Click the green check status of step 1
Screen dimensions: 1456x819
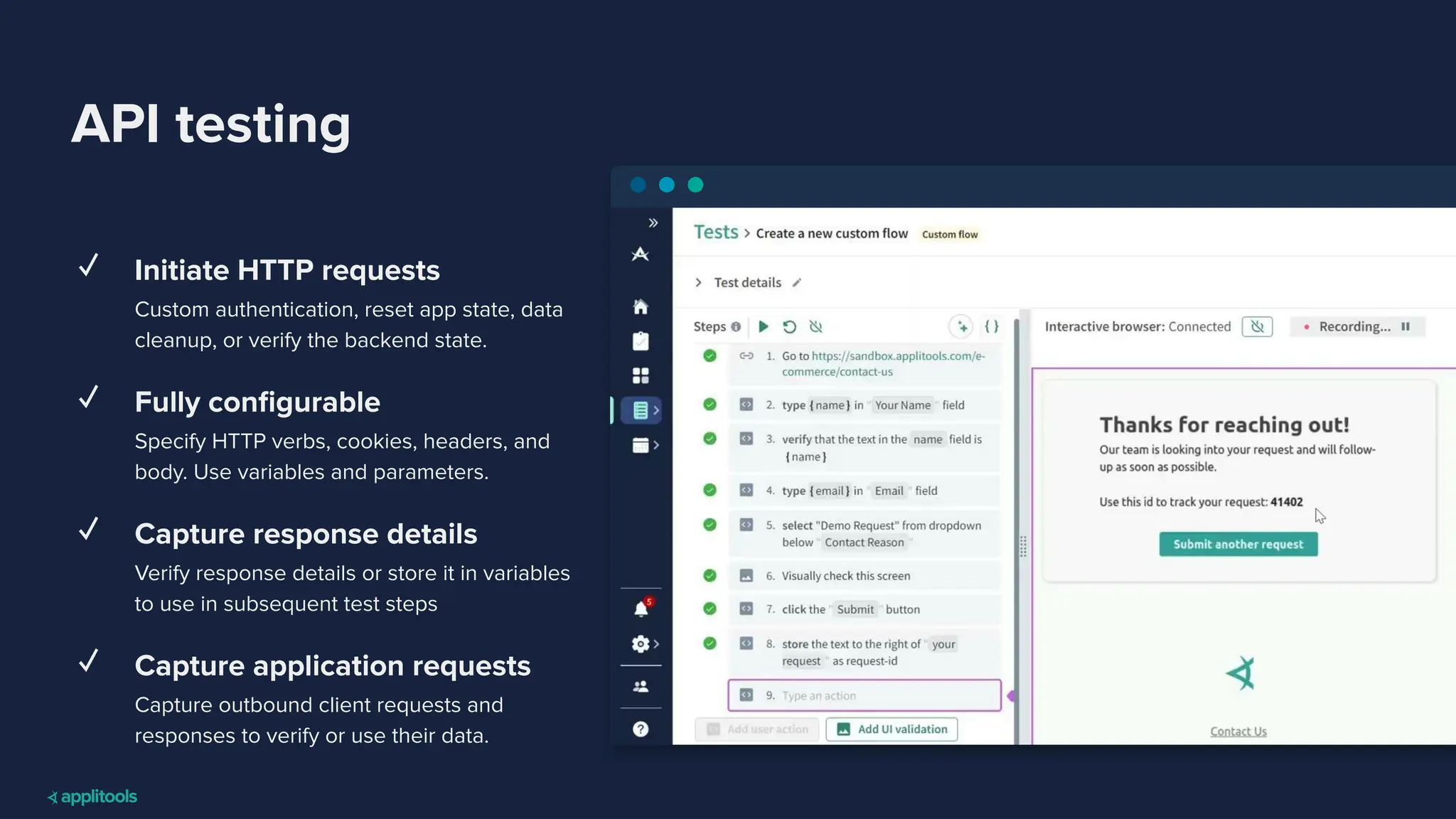click(710, 355)
